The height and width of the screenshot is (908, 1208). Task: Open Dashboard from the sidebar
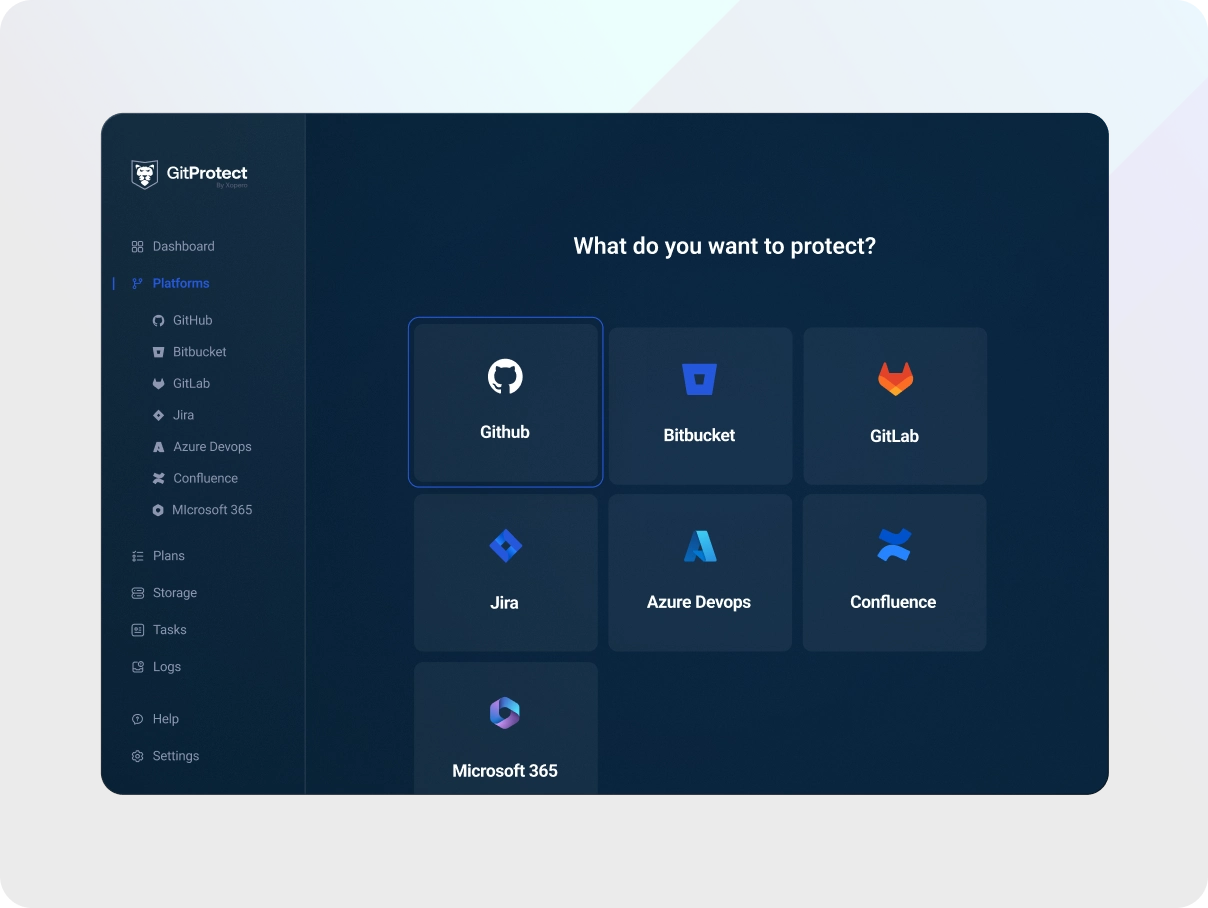[184, 246]
